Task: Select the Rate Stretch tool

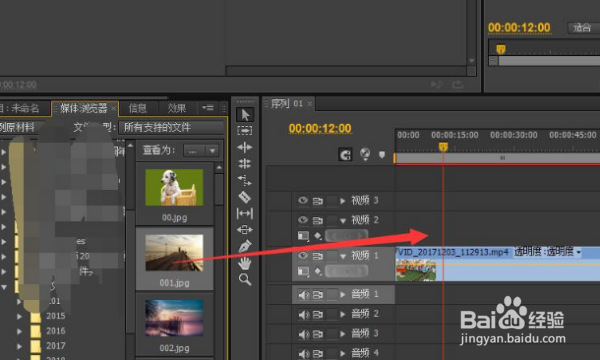Action: coord(245,180)
